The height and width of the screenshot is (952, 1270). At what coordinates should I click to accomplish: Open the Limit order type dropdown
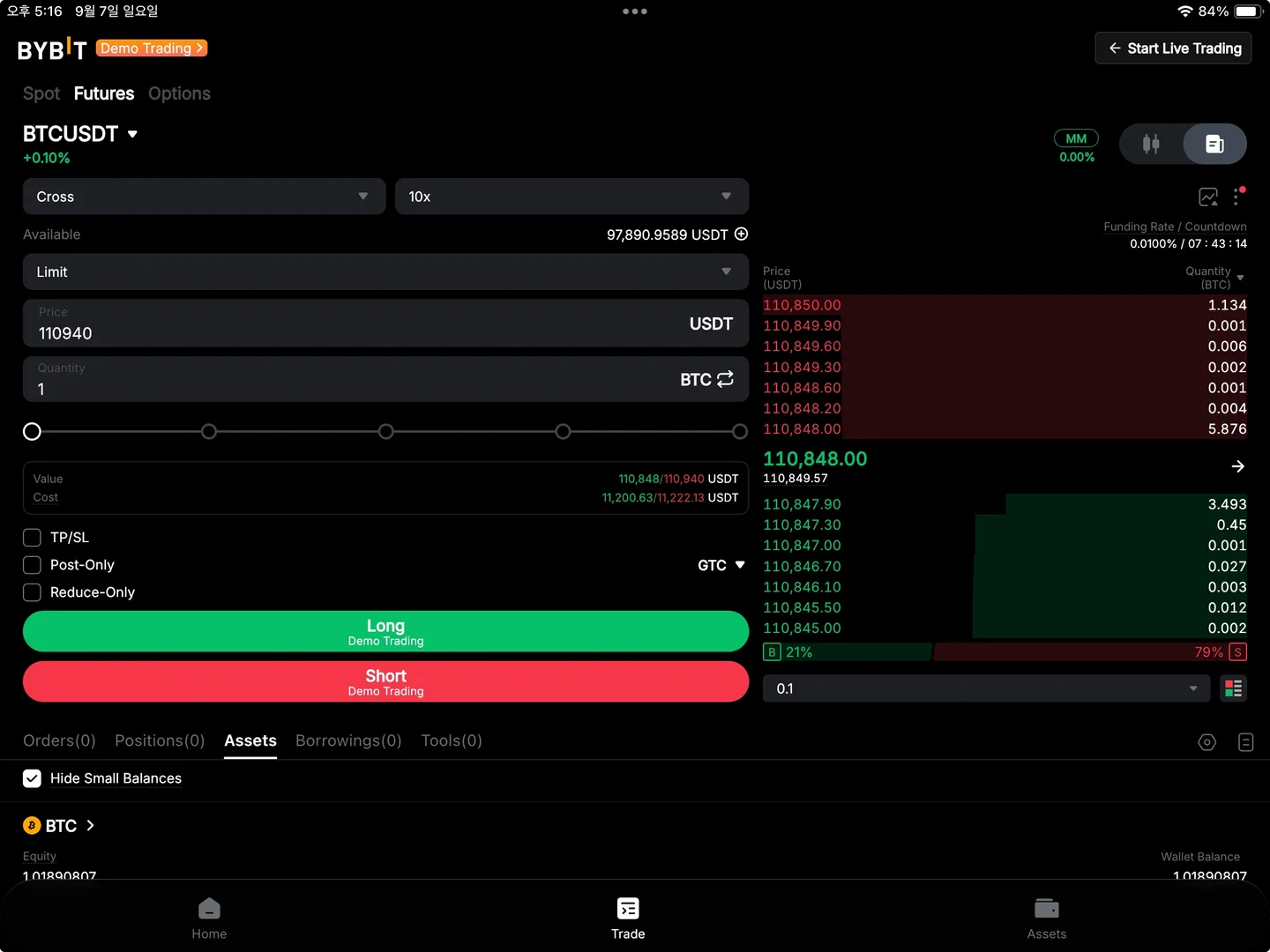pyautogui.click(x=385, y=271)
